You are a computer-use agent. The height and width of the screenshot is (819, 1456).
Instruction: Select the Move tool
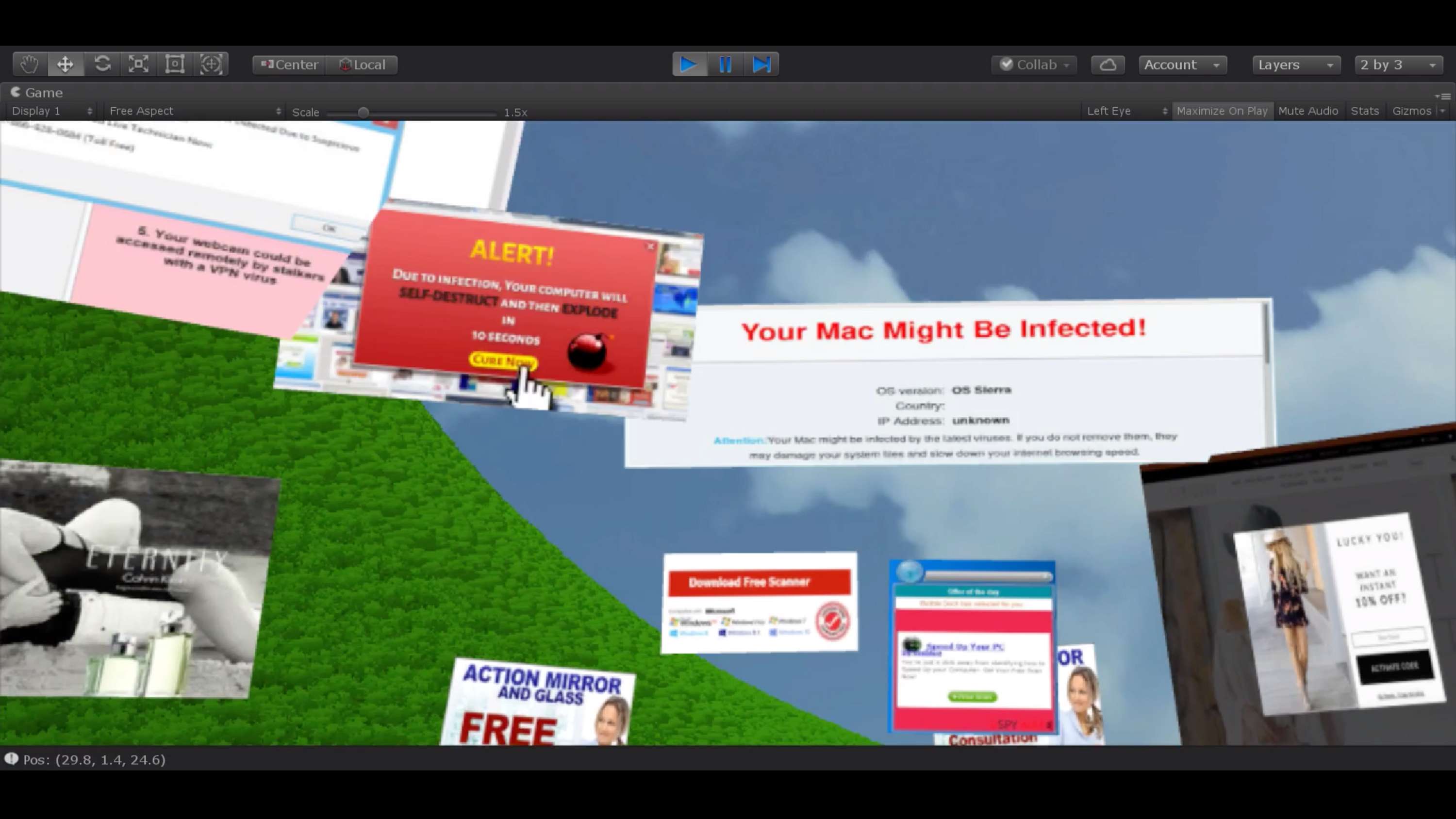tap(66, 65)
